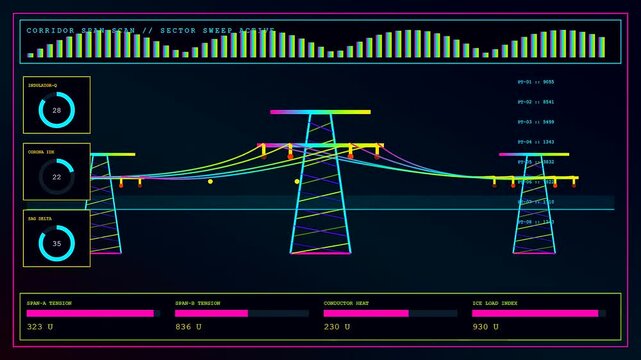The image size is (641, 360).
Task: Click the "CORONA IDX" gauge label
Action: pos(41,152)
